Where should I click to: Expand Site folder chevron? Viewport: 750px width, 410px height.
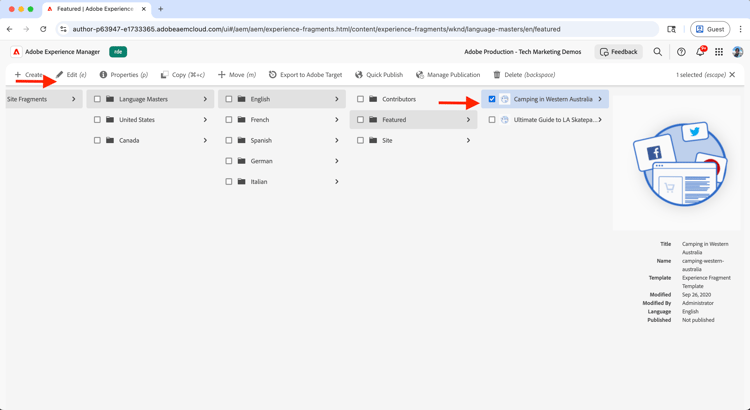tap(468, 140)
